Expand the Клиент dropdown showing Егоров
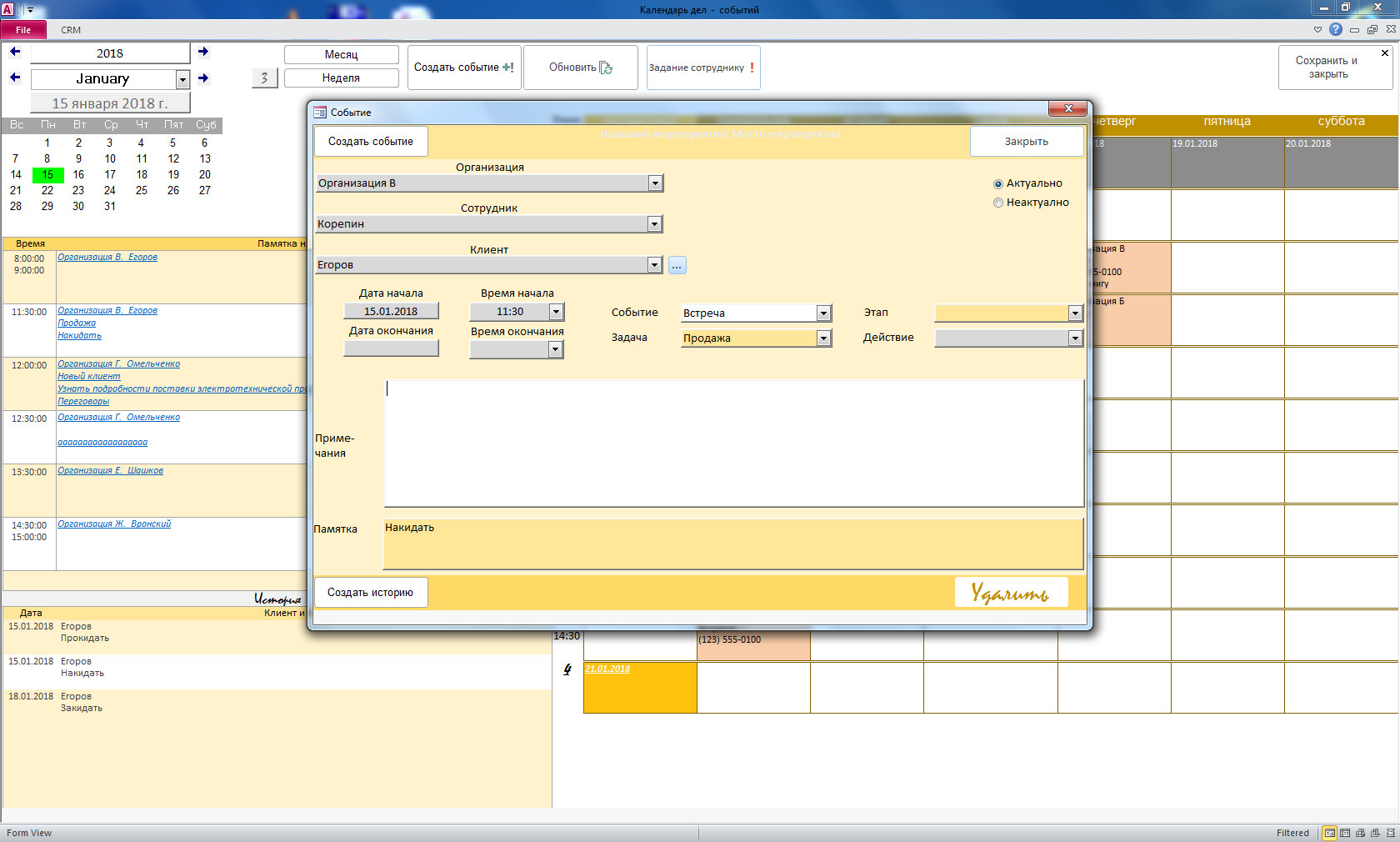Screen dimensions: 1400x842 click(x=654, y=265)
